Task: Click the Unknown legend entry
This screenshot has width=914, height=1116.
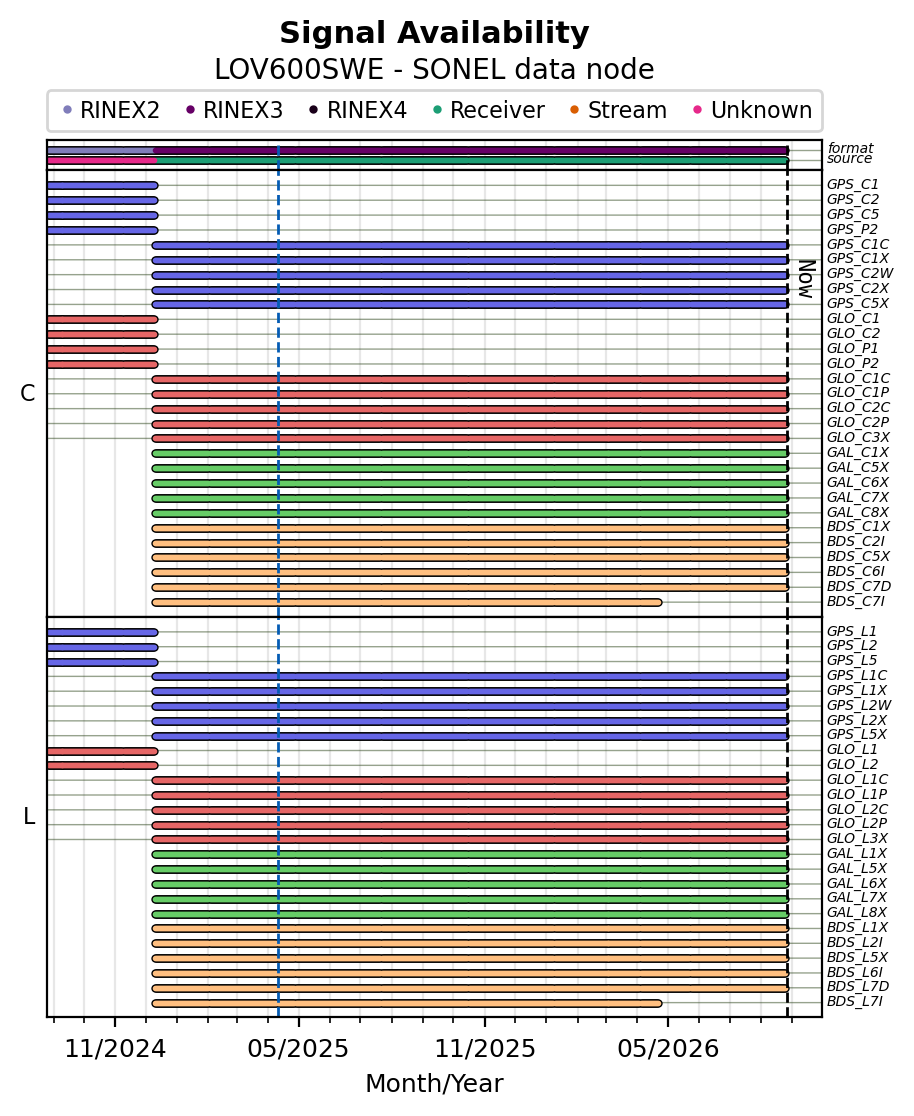Action: click(x=752, y=110)
